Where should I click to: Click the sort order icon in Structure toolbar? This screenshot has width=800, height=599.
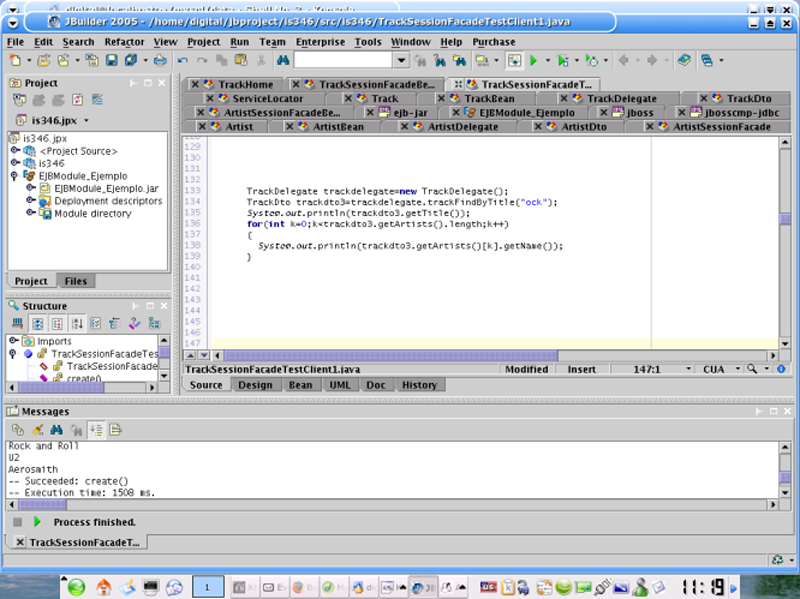(x=78, y=323)
